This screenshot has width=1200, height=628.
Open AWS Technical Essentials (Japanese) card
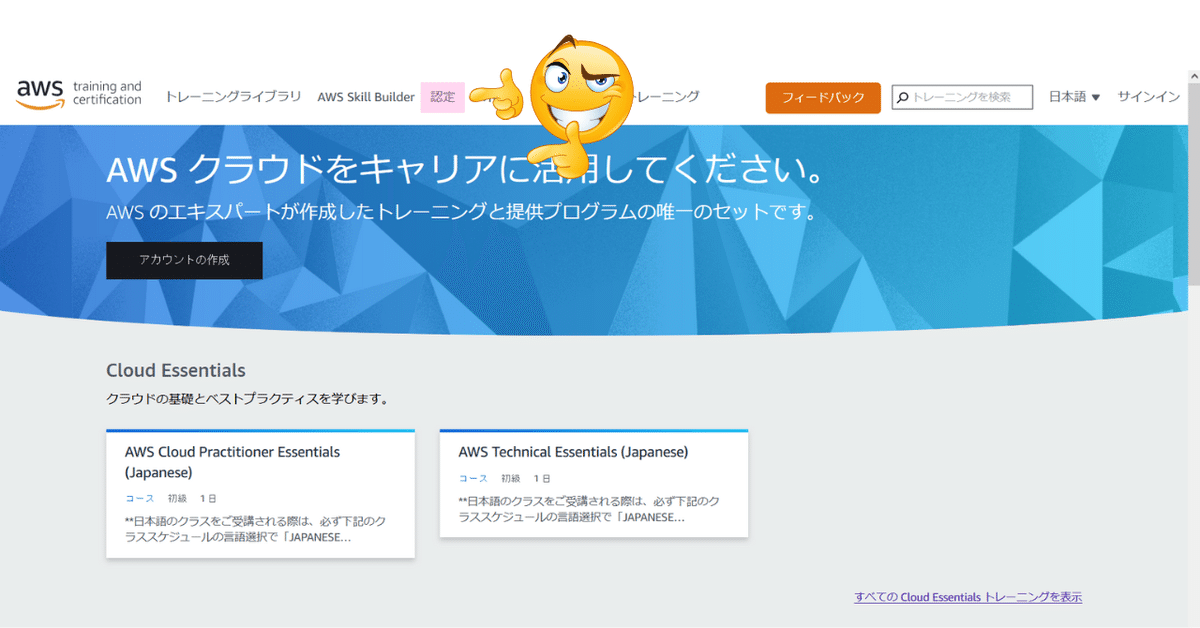coord(594,483)
